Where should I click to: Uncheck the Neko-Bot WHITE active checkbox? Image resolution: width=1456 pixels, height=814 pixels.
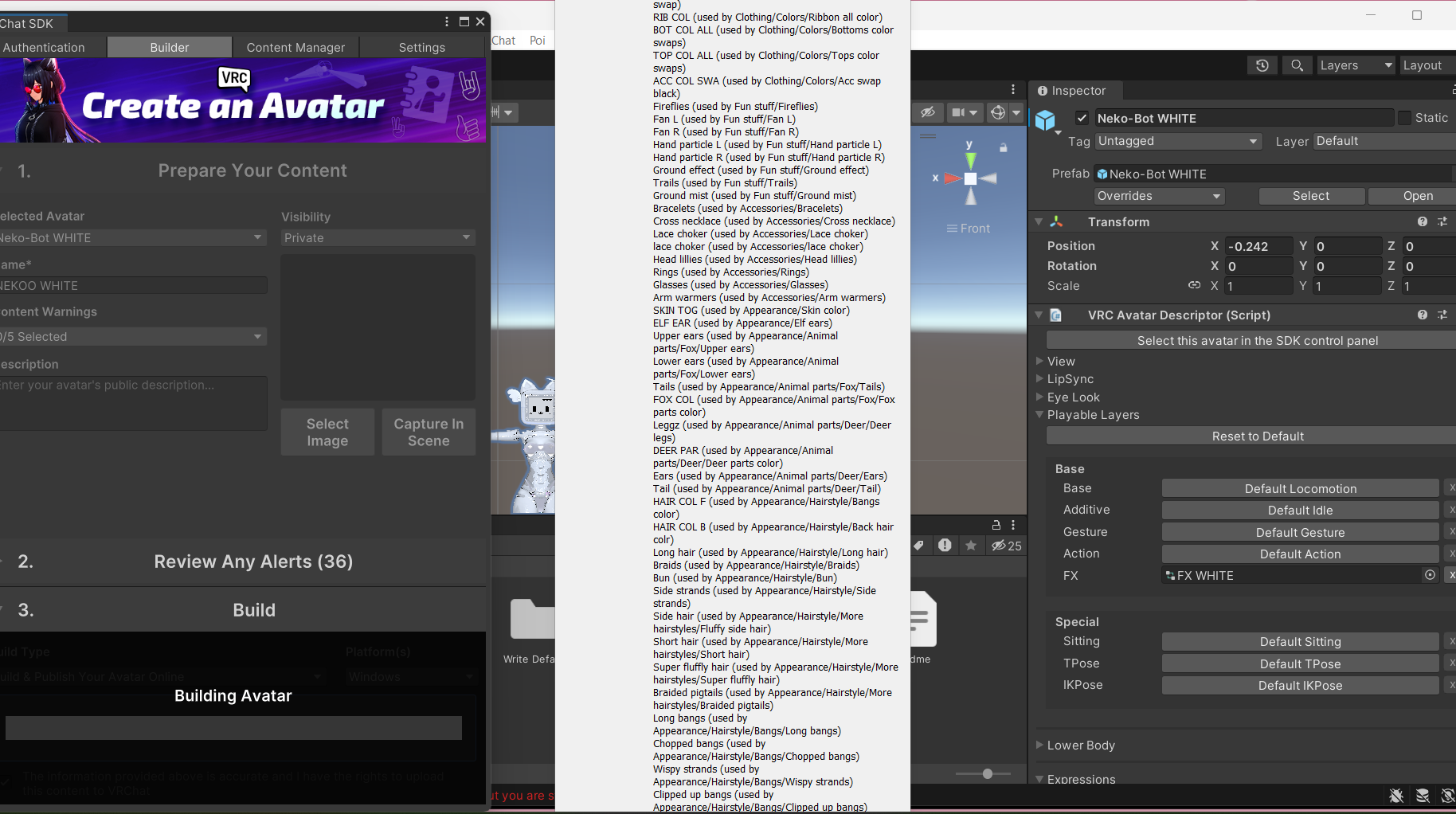pyautogui.click(x=1082, y=118)
